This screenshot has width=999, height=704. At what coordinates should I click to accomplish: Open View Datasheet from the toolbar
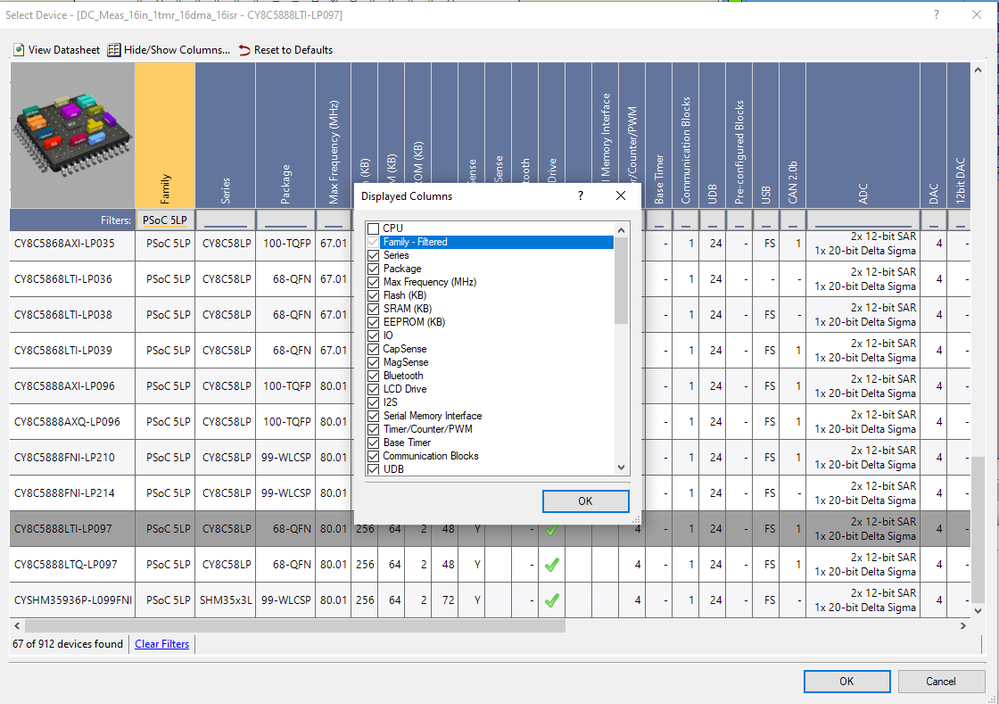[57, 50]
